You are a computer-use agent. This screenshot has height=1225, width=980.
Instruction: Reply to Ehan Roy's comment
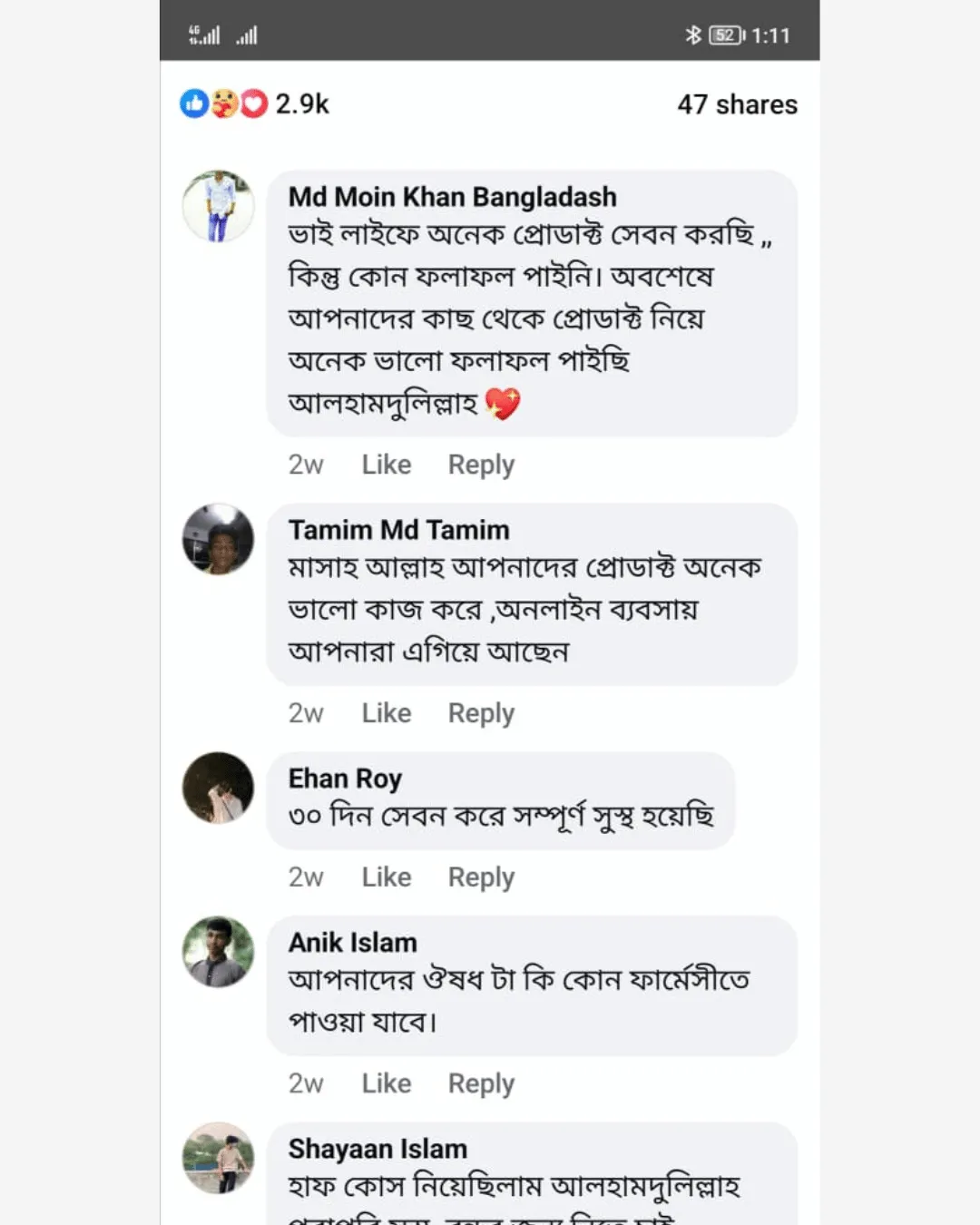481,877
